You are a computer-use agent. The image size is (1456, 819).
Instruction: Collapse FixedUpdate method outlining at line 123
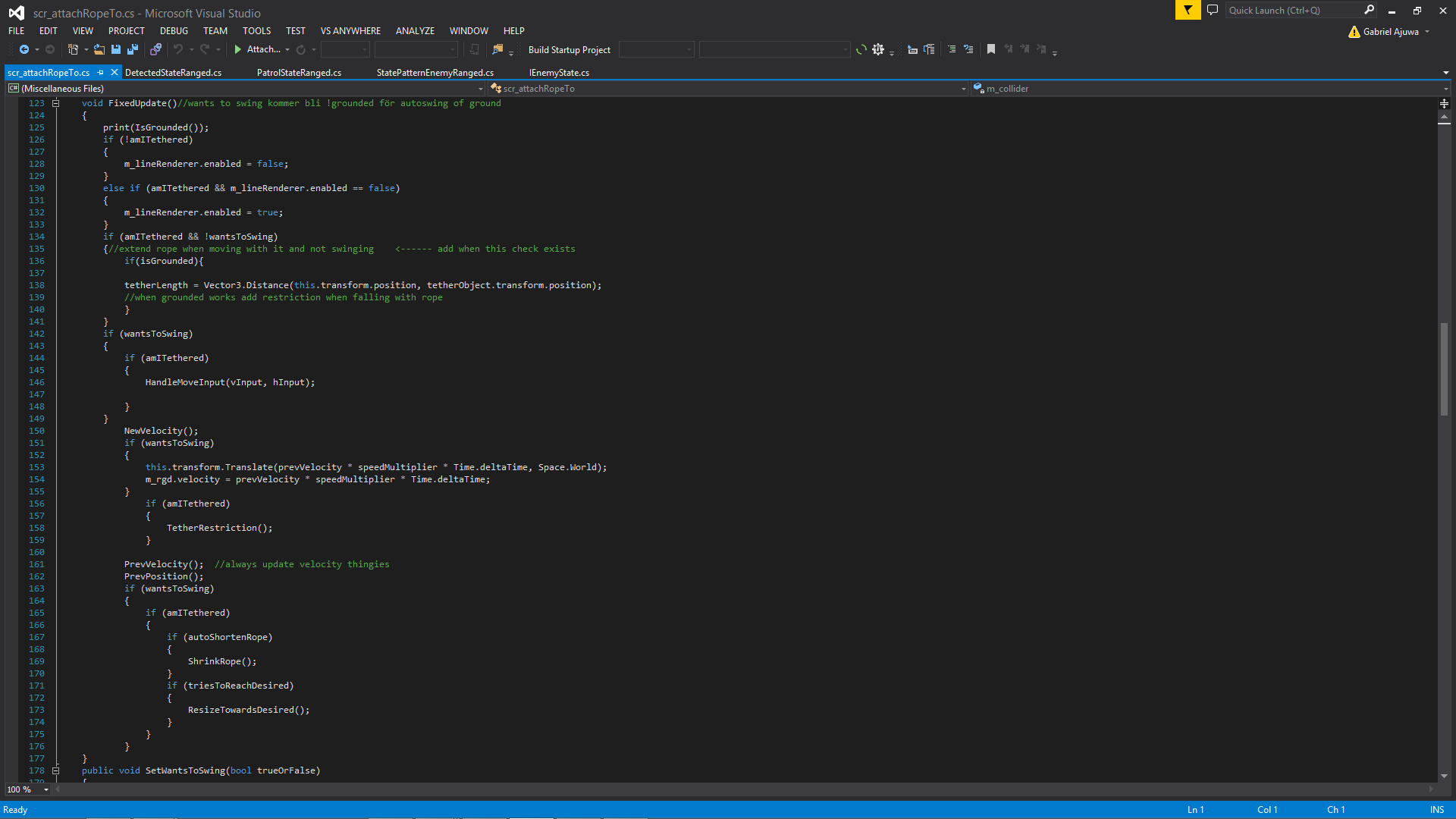coord(55,103)
